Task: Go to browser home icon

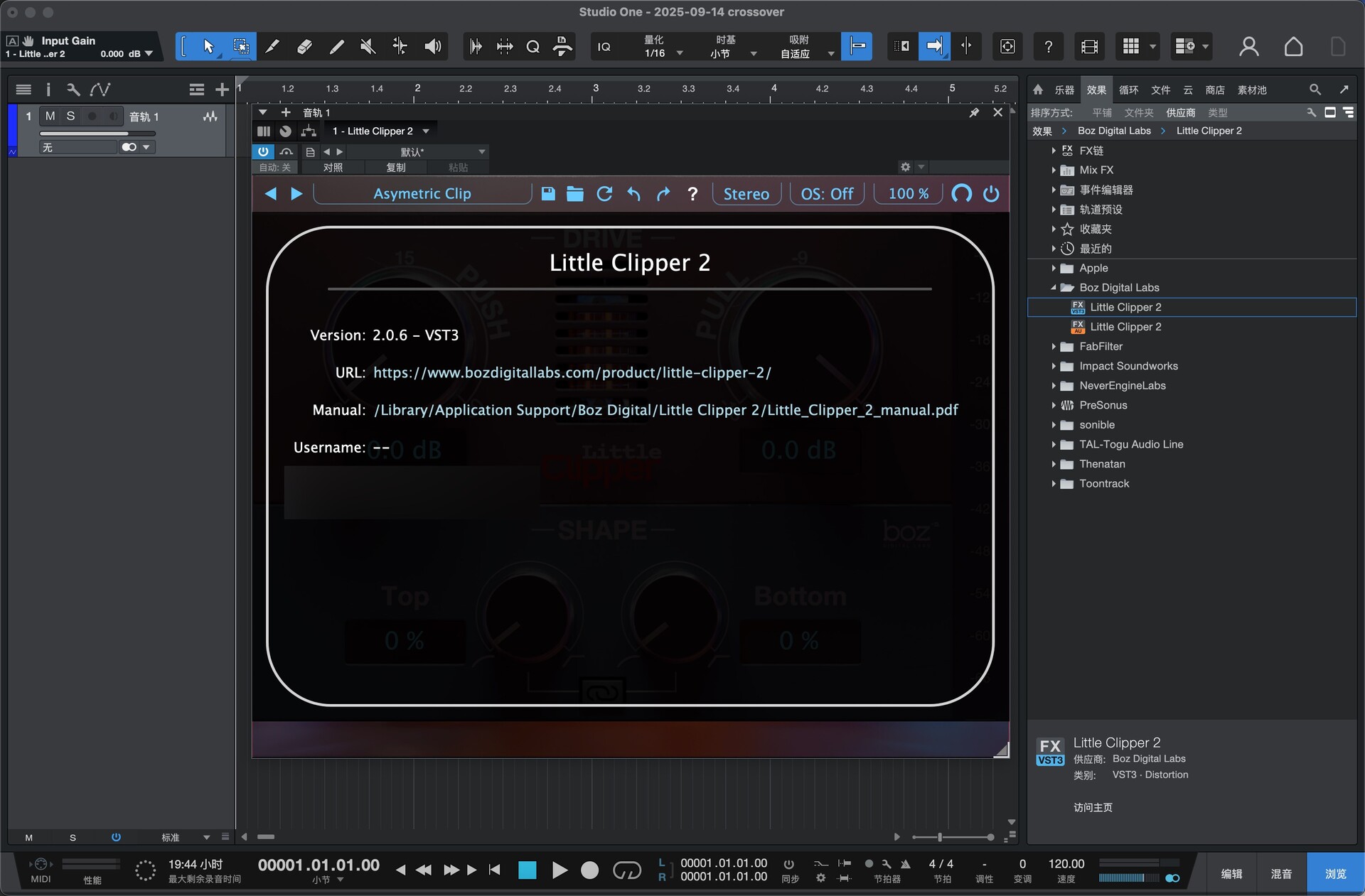Action: [1038, 90]
